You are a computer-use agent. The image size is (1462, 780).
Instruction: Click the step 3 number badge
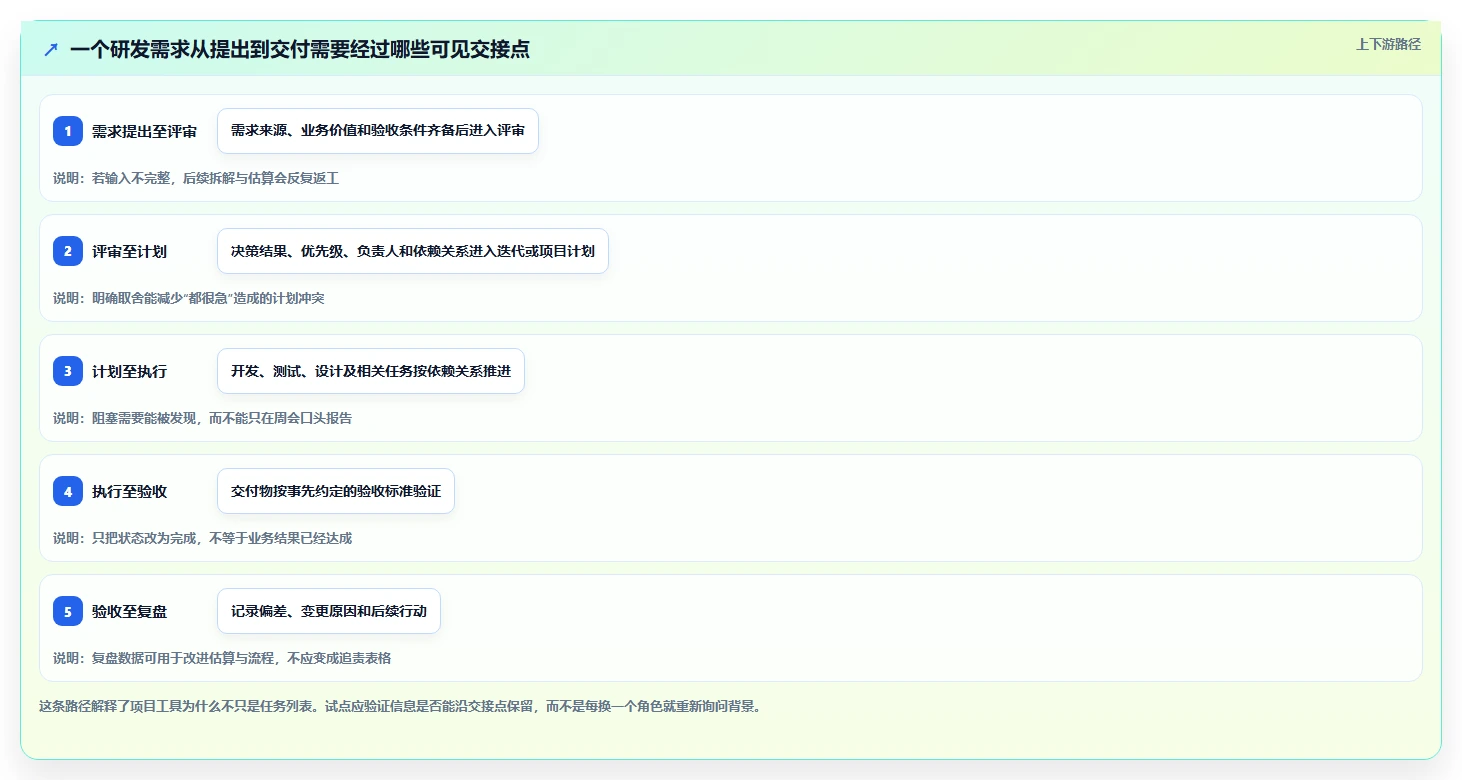coord(68,371)
